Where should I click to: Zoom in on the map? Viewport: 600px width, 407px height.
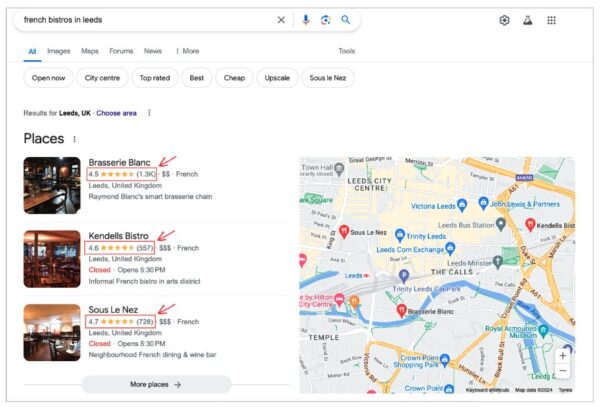562,356
